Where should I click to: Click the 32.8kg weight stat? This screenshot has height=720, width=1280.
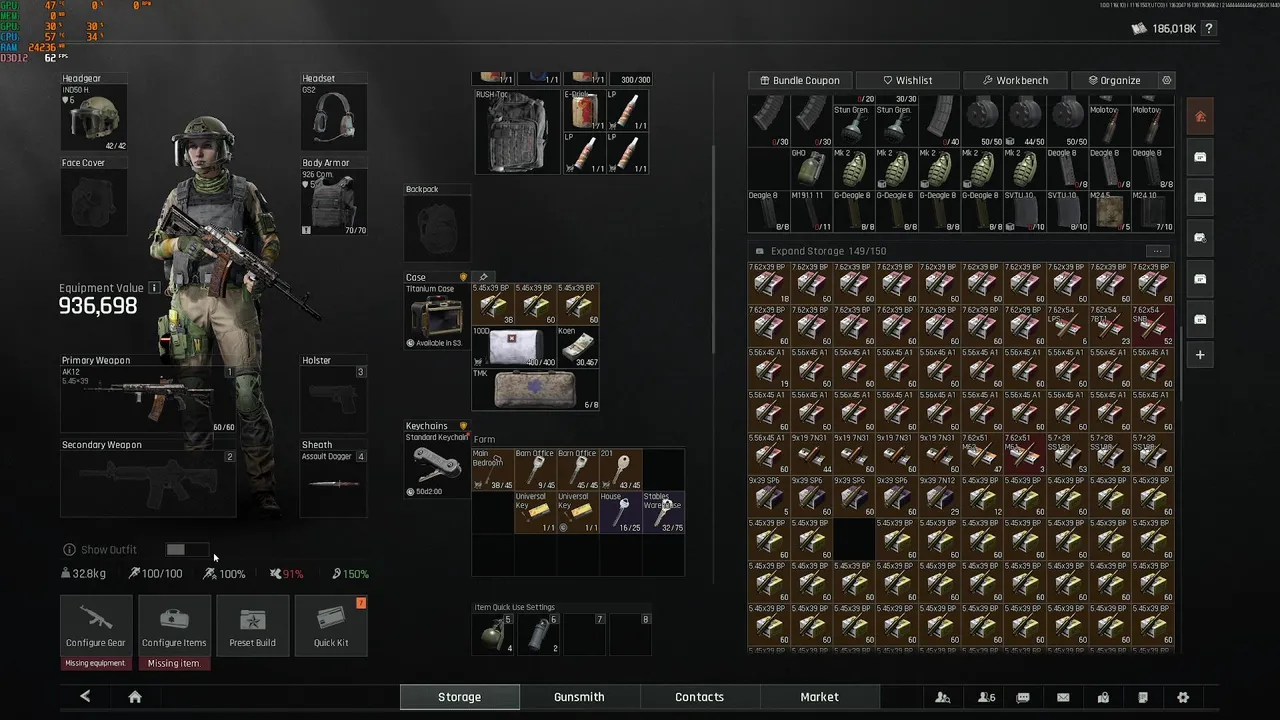(83, 574)
